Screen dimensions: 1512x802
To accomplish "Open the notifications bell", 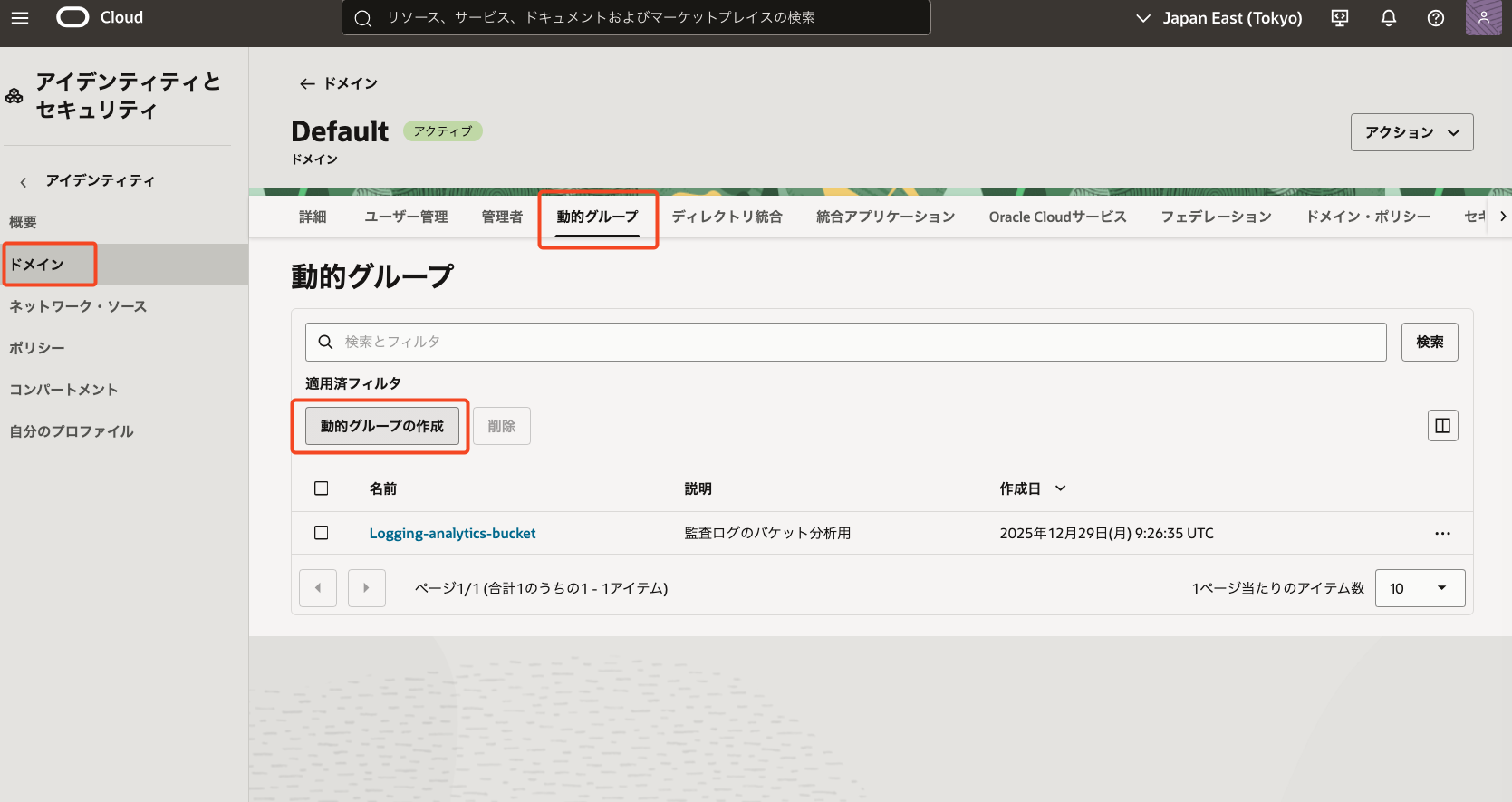I will pyautogui.click(x=1388, y=18).
